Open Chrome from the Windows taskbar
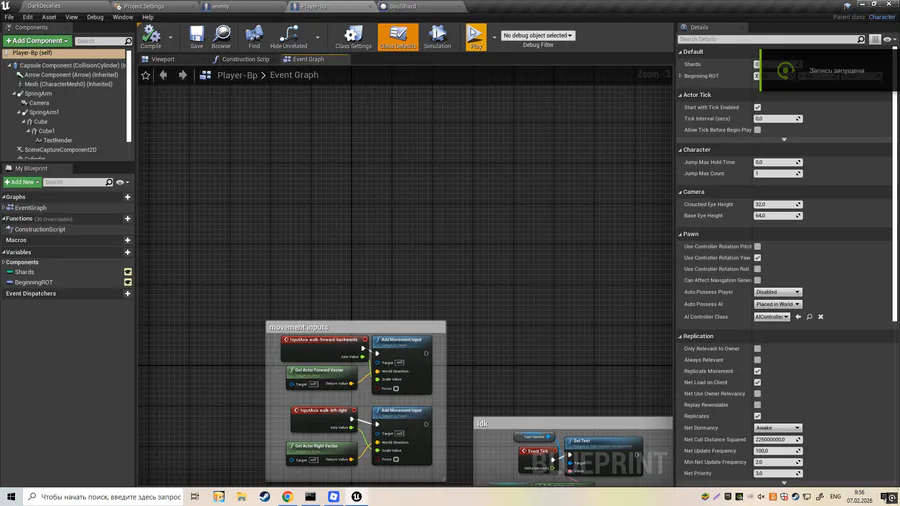900x506 pixels. tap(287, 497)
